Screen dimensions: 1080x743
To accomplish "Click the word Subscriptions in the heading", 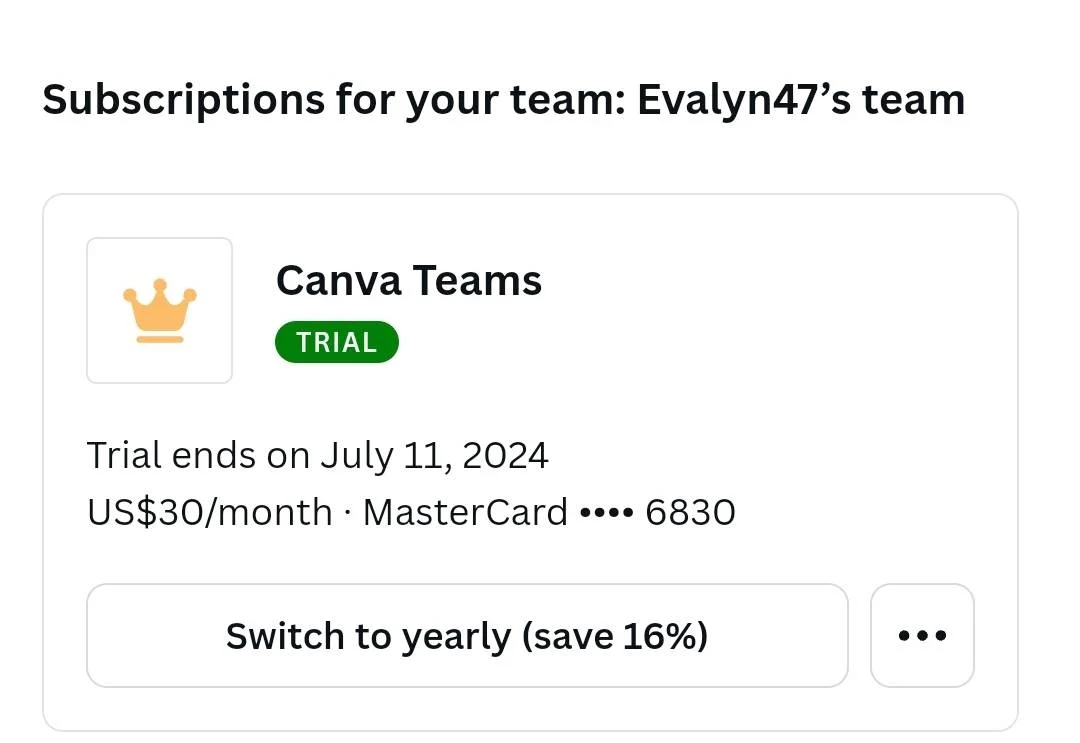I will (x=183, y=101).
